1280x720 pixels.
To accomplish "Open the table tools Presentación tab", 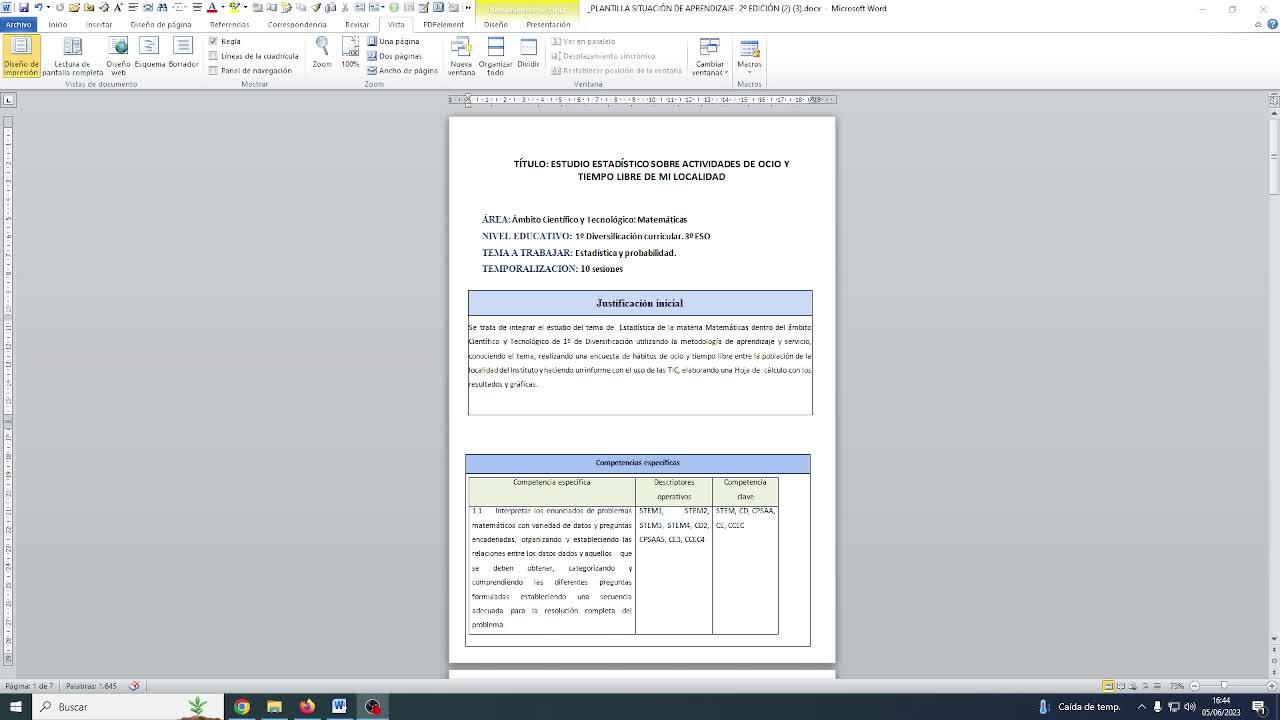I will [x=548, y=24].
